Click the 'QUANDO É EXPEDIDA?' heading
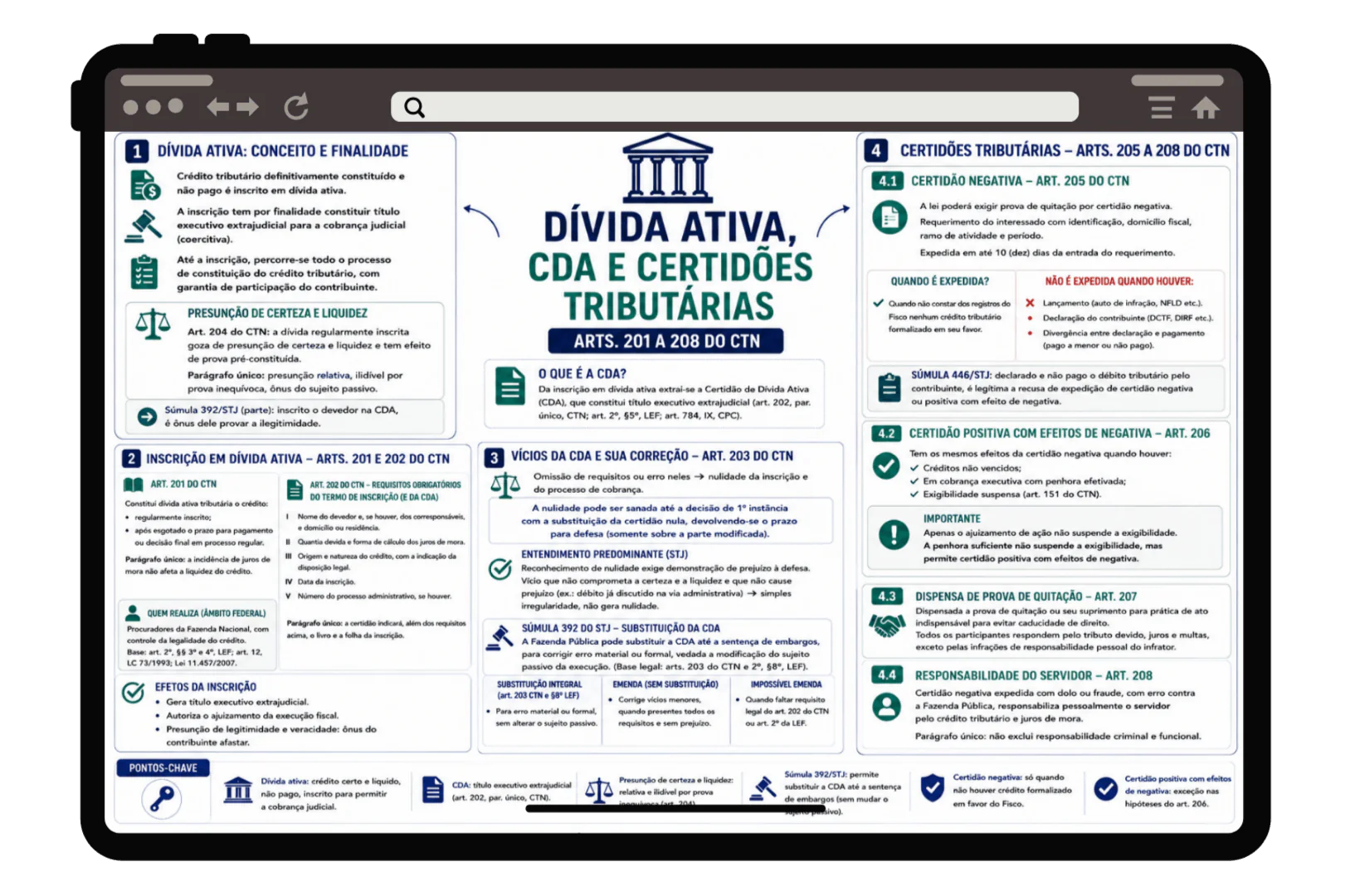 pyautogui.click(x=940, y=281)
